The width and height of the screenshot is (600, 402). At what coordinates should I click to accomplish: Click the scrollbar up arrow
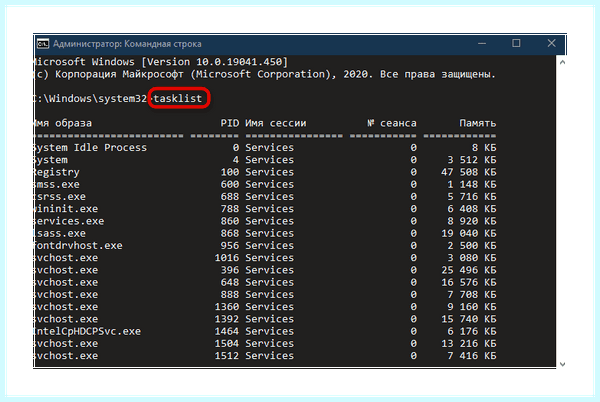[562, 62]
